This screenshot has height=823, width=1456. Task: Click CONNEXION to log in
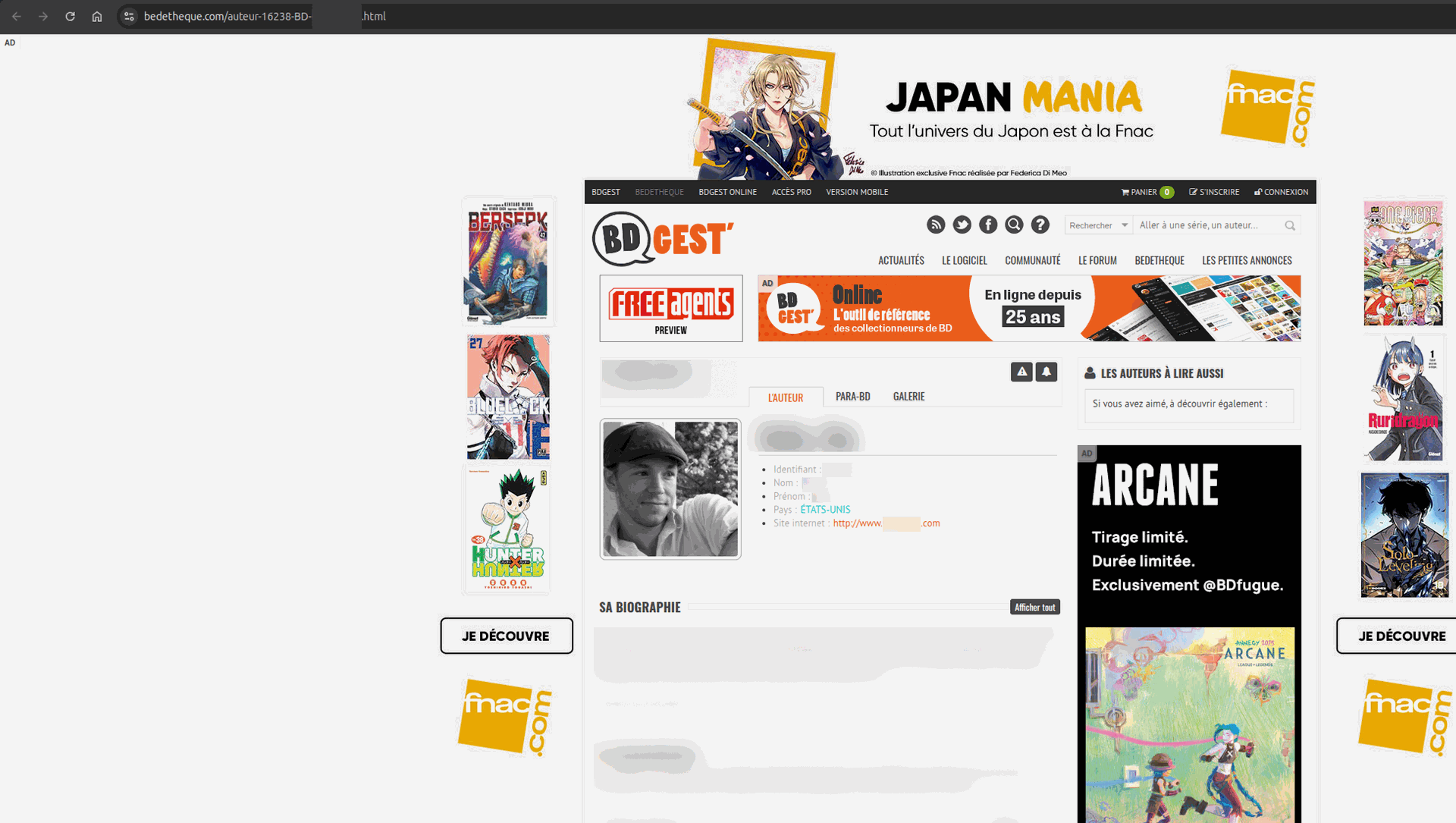coord(1281,192)
